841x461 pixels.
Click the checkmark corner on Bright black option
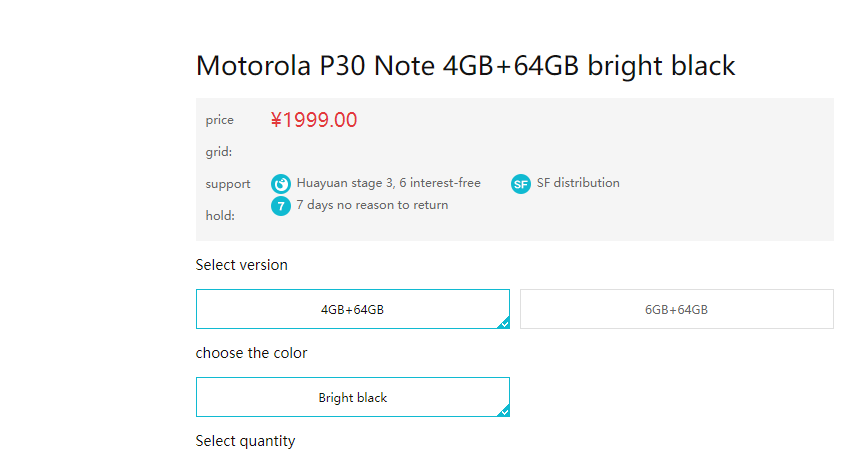coord(504,411)
